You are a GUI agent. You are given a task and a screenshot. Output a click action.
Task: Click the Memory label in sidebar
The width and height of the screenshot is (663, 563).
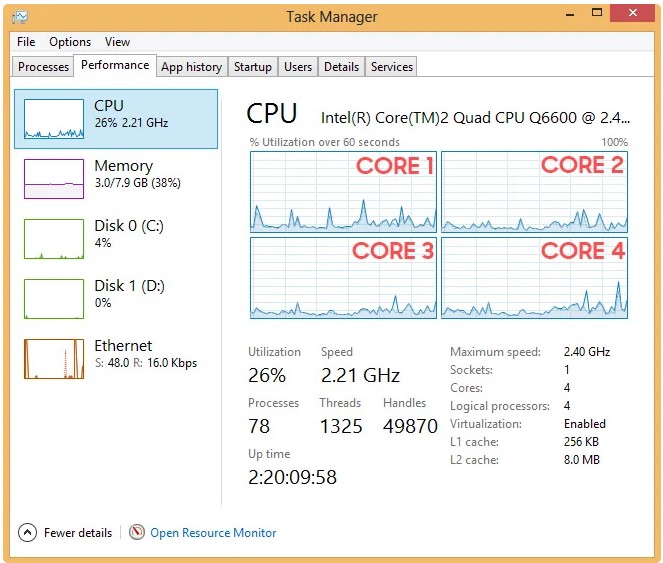tap(123, 166)
